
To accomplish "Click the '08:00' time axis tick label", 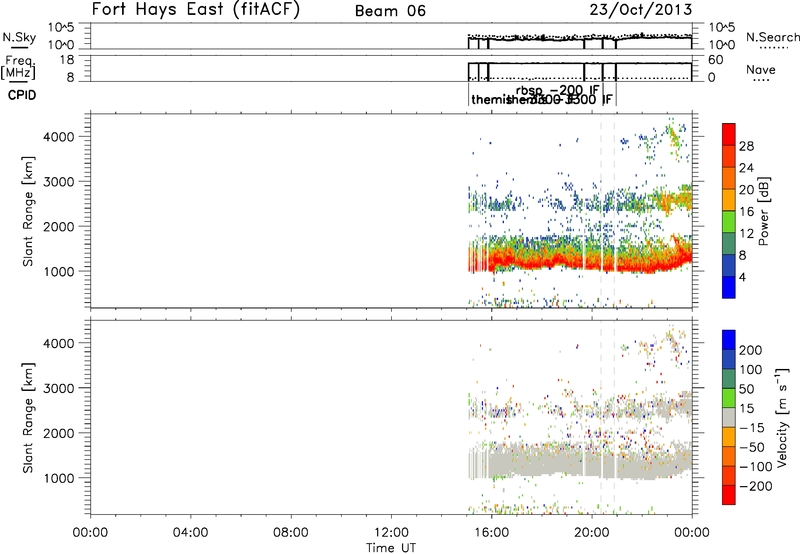I will pos(291,533).
